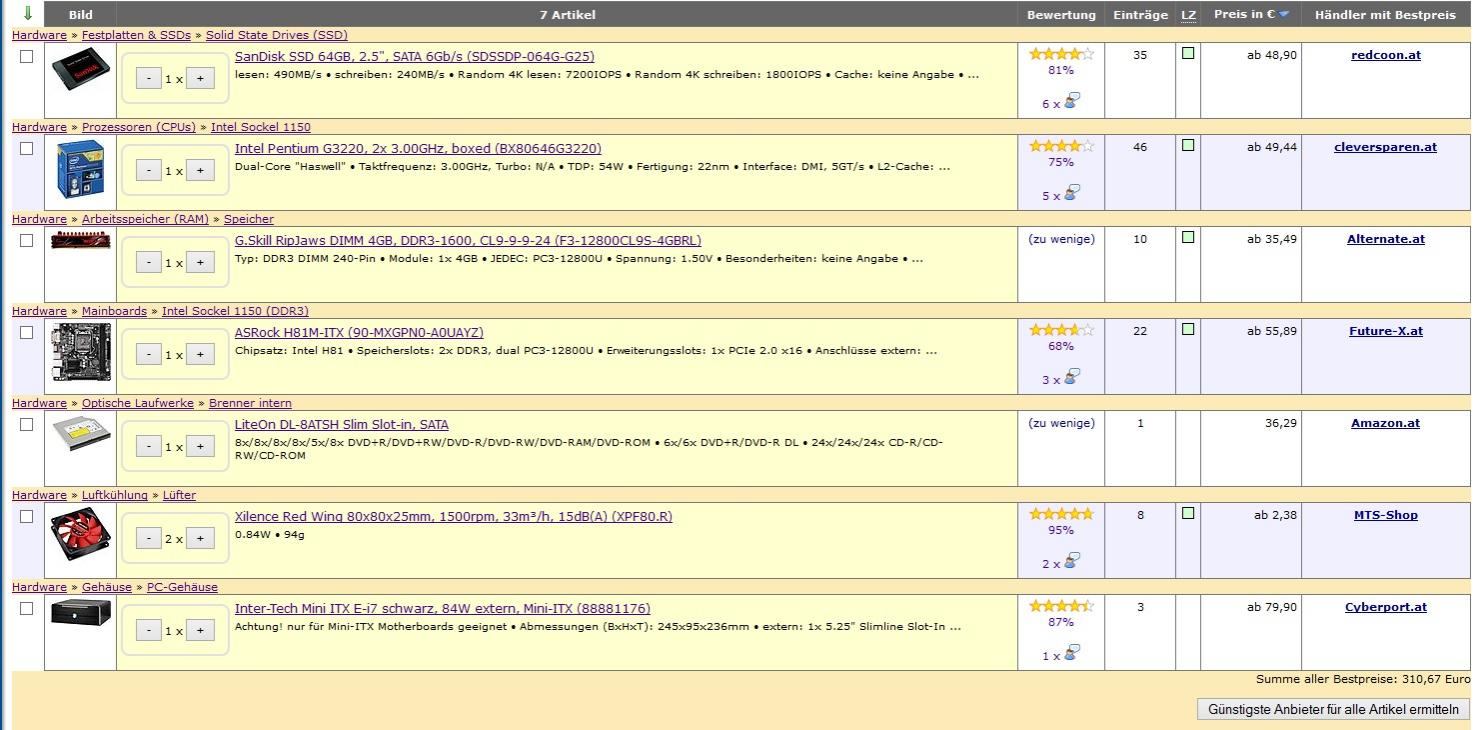Visit the cleversparen.at merchant link
1479x730 pixels.
(1385, 147)
